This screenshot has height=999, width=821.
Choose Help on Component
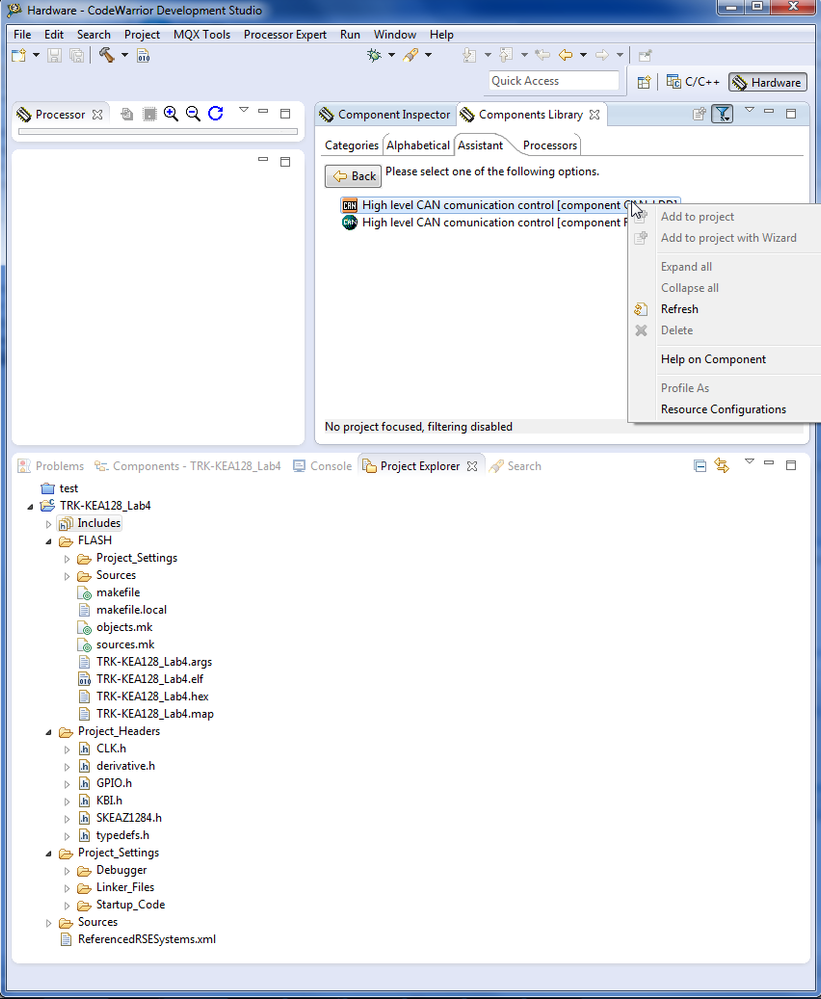pyautogui.click(x=713, y=359)
